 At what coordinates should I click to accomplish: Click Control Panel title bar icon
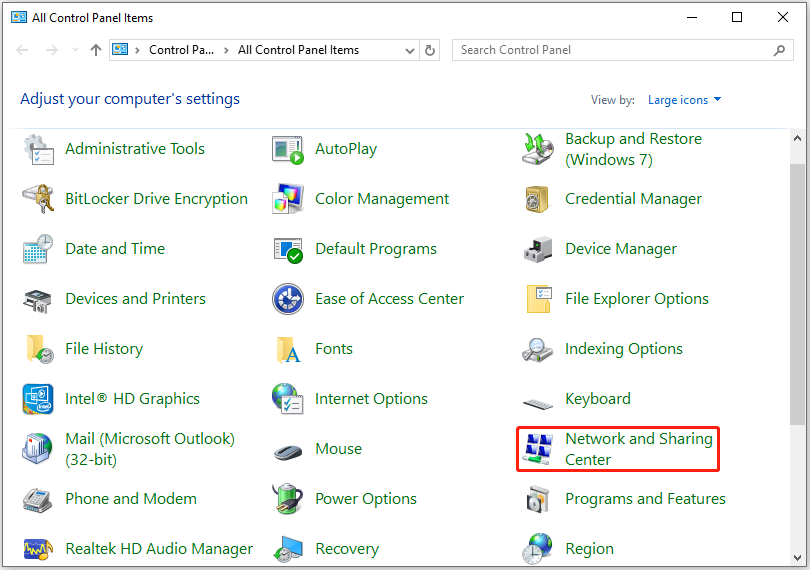(x=19, y=17)
